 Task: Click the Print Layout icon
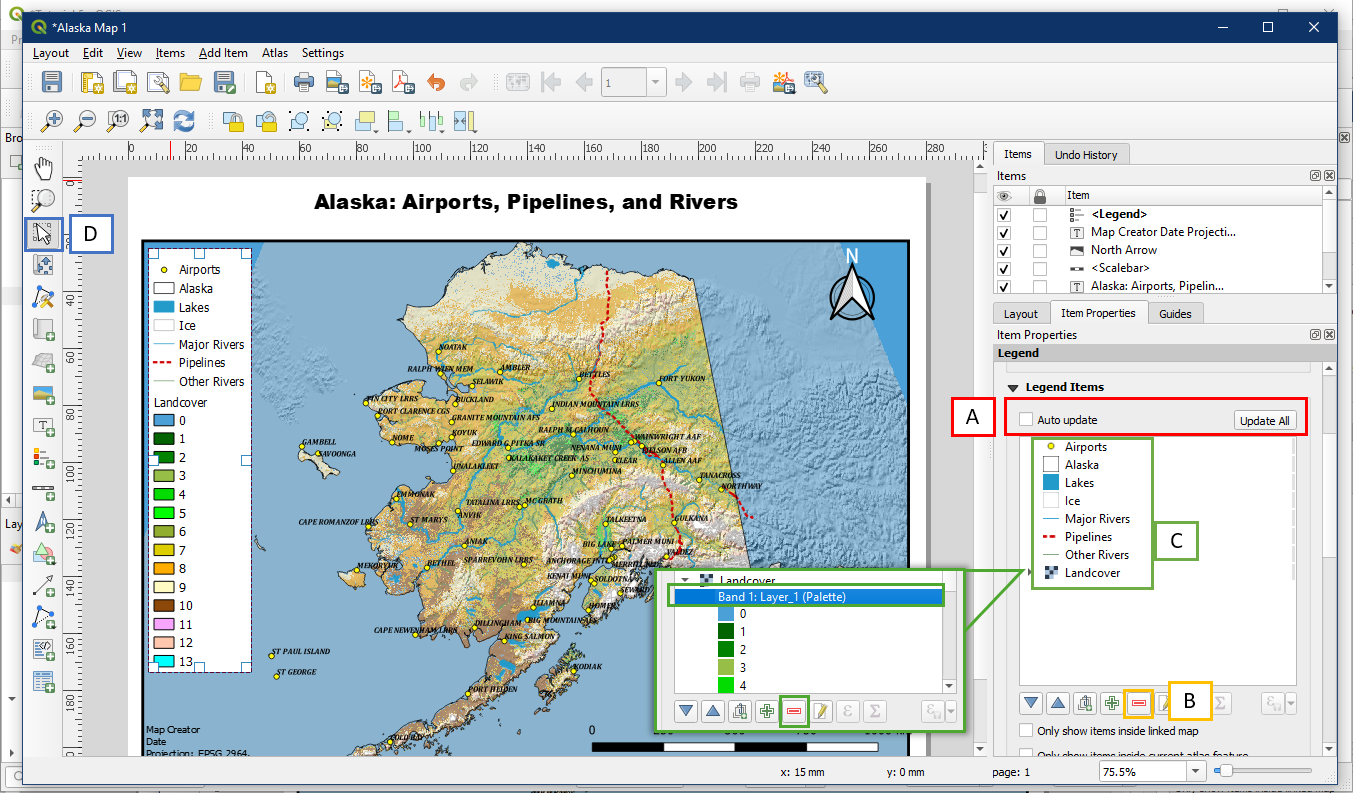303,82
